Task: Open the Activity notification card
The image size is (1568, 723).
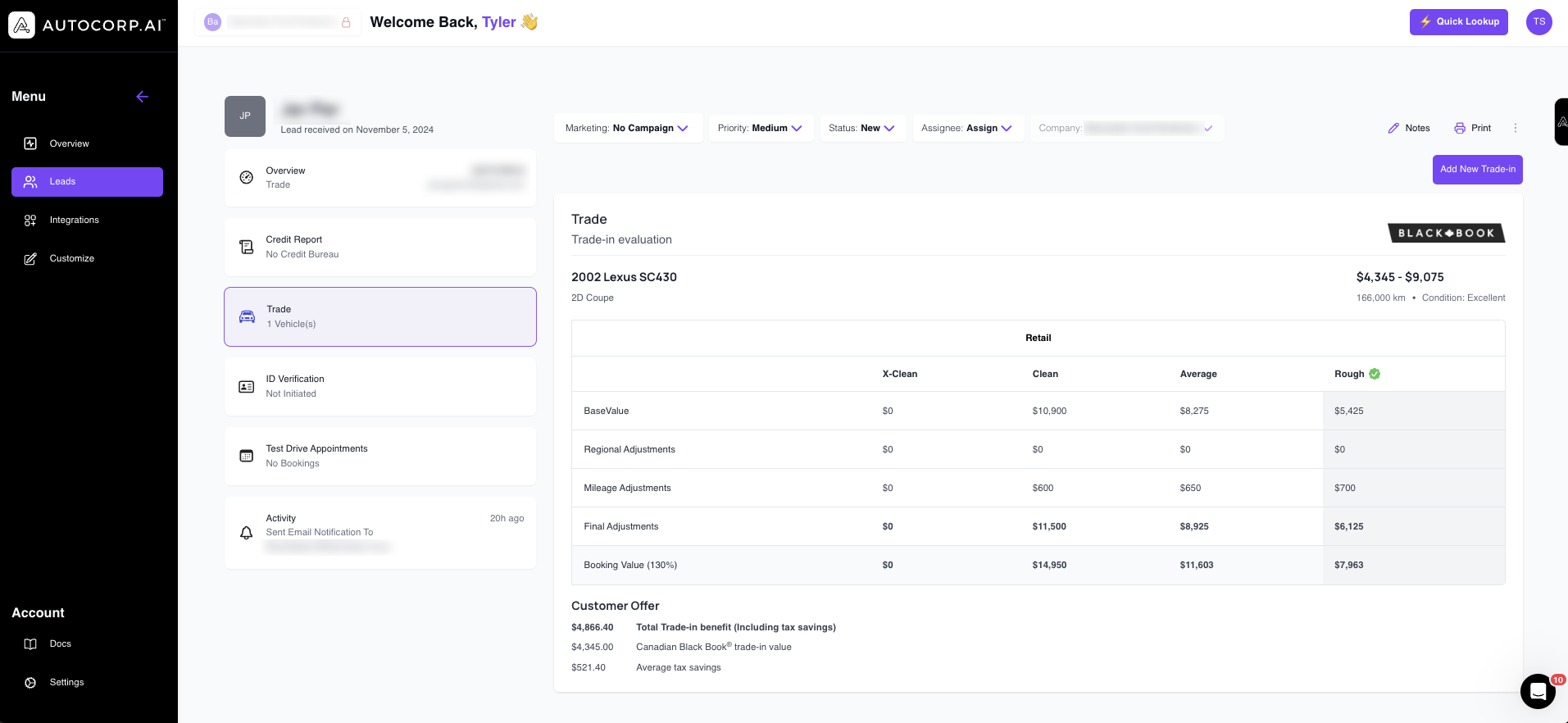Action: point(380,532)
